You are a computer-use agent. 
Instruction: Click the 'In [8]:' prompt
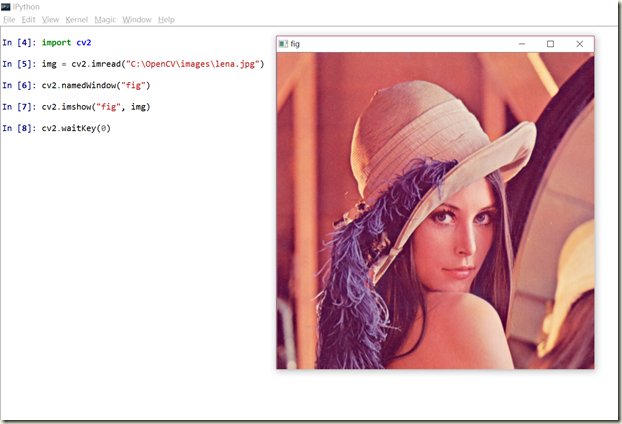point(19,128)
